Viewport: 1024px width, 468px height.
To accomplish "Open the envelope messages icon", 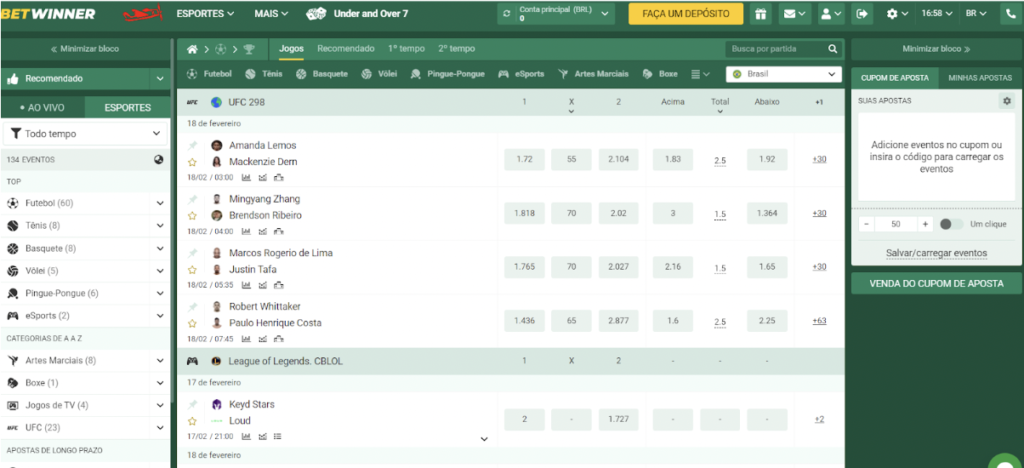I will click(795, 14).
